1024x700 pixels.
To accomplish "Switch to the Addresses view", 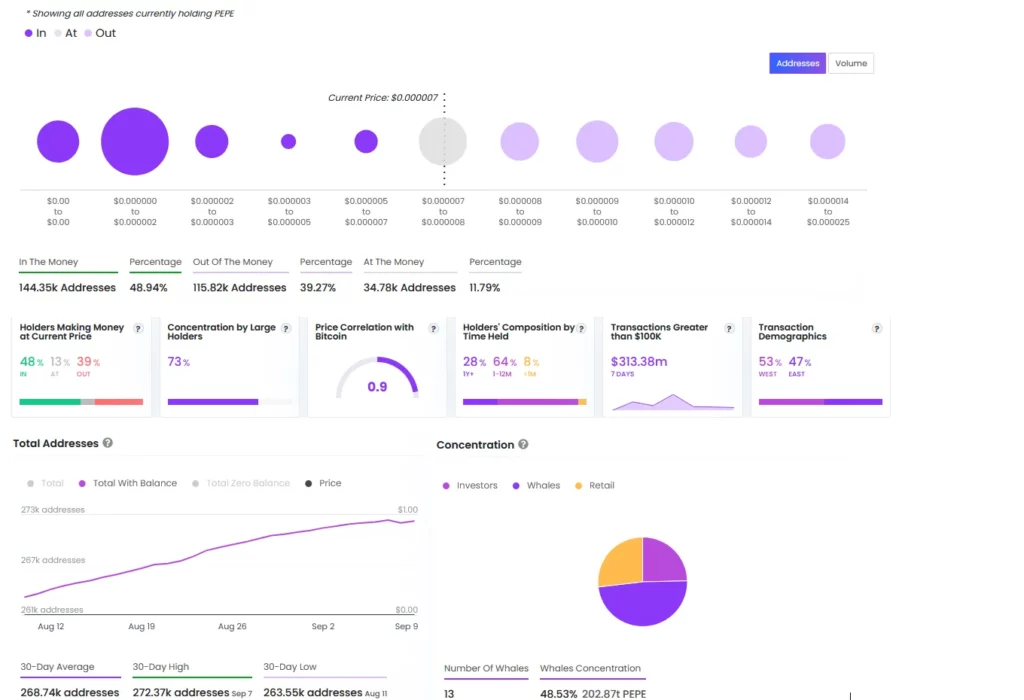I will click(797, 63).
